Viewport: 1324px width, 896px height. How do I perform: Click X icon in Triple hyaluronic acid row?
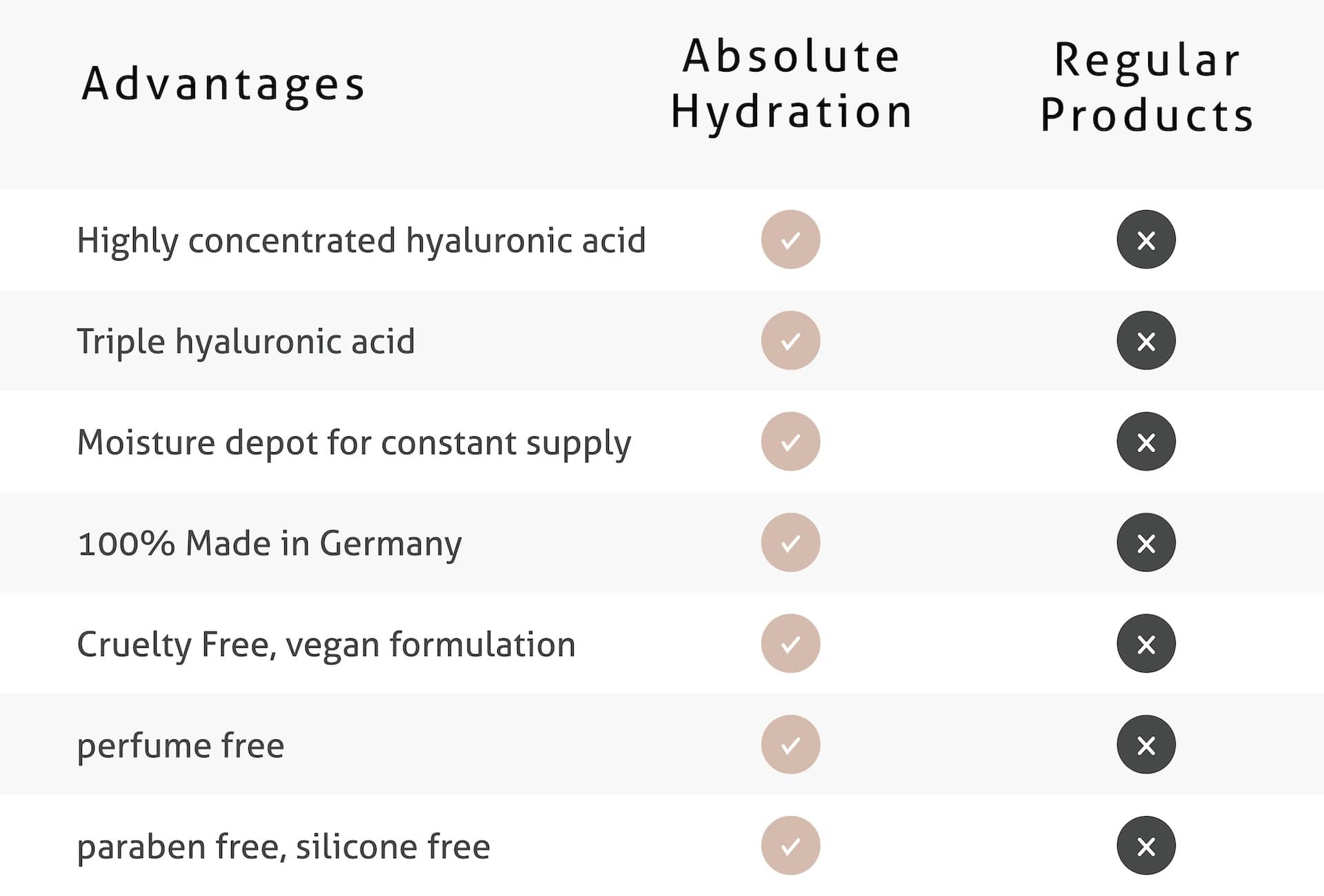(x=1146, y=340)
